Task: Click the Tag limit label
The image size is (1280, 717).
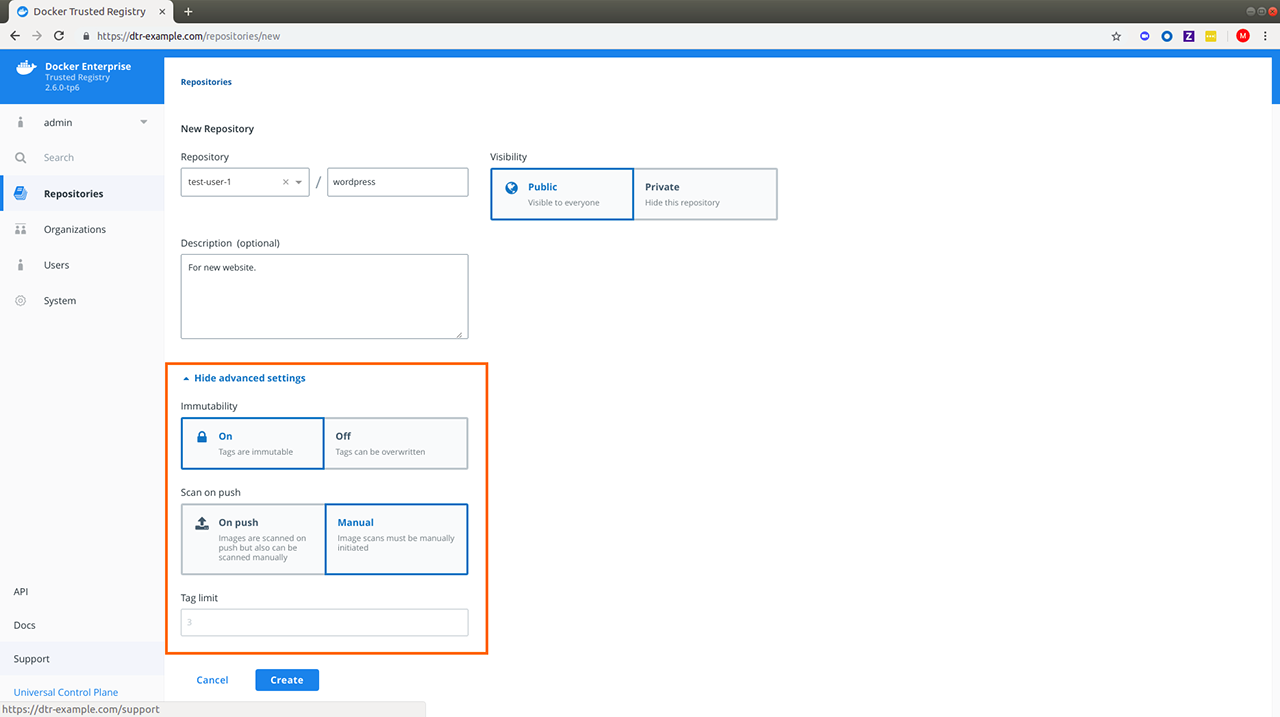Action: coord(199,598)
